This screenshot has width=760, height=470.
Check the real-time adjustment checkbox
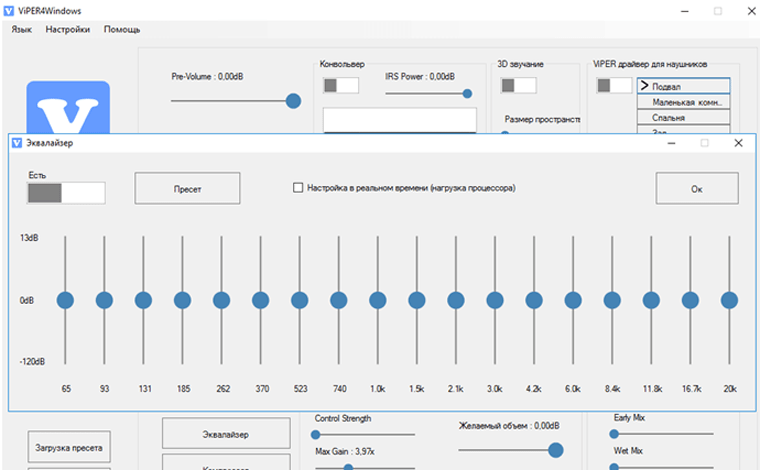coord(298,187)
